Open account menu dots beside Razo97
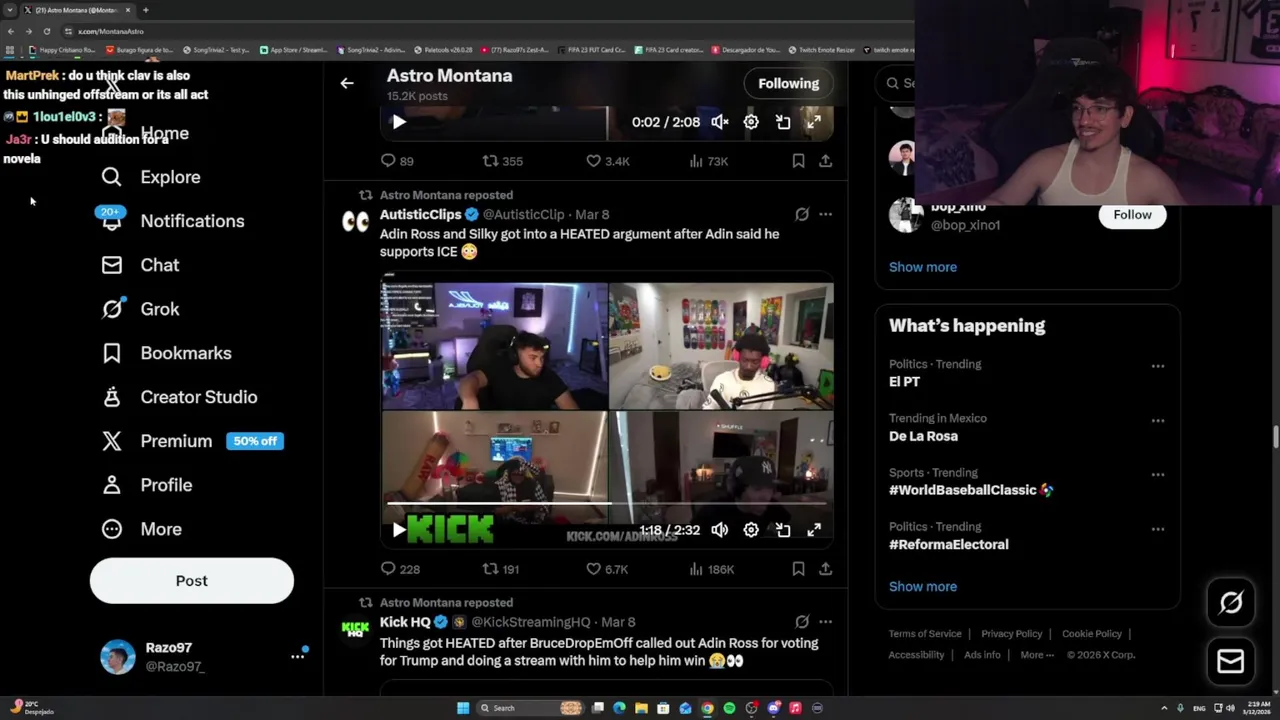This screenshot has width=1280, height=720. pyautogui.click(x=297, y=656)
